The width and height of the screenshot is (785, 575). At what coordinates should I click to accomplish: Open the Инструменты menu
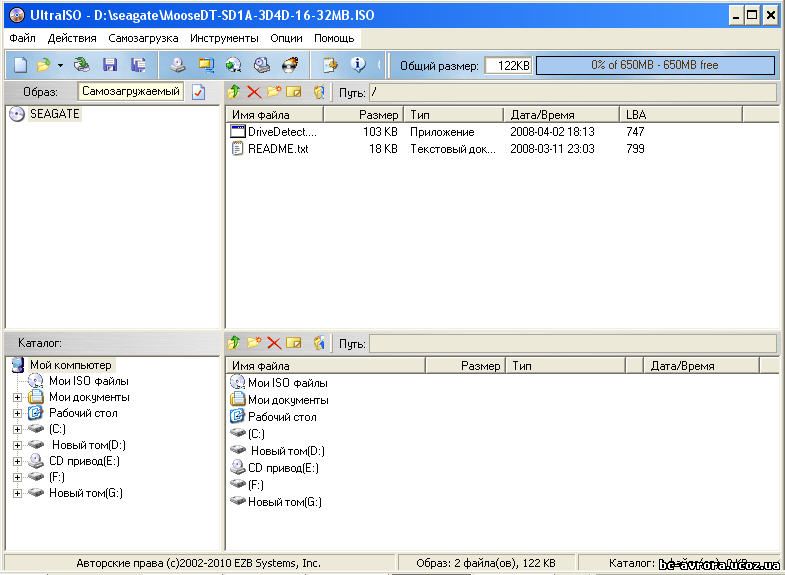(x=224, y=38)
